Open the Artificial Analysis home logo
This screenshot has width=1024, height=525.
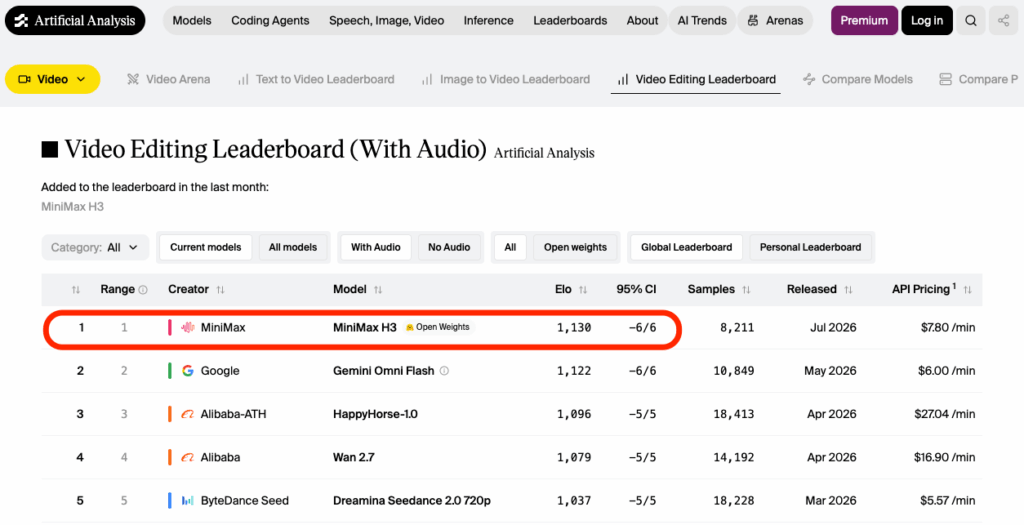(x=75, y=20)
